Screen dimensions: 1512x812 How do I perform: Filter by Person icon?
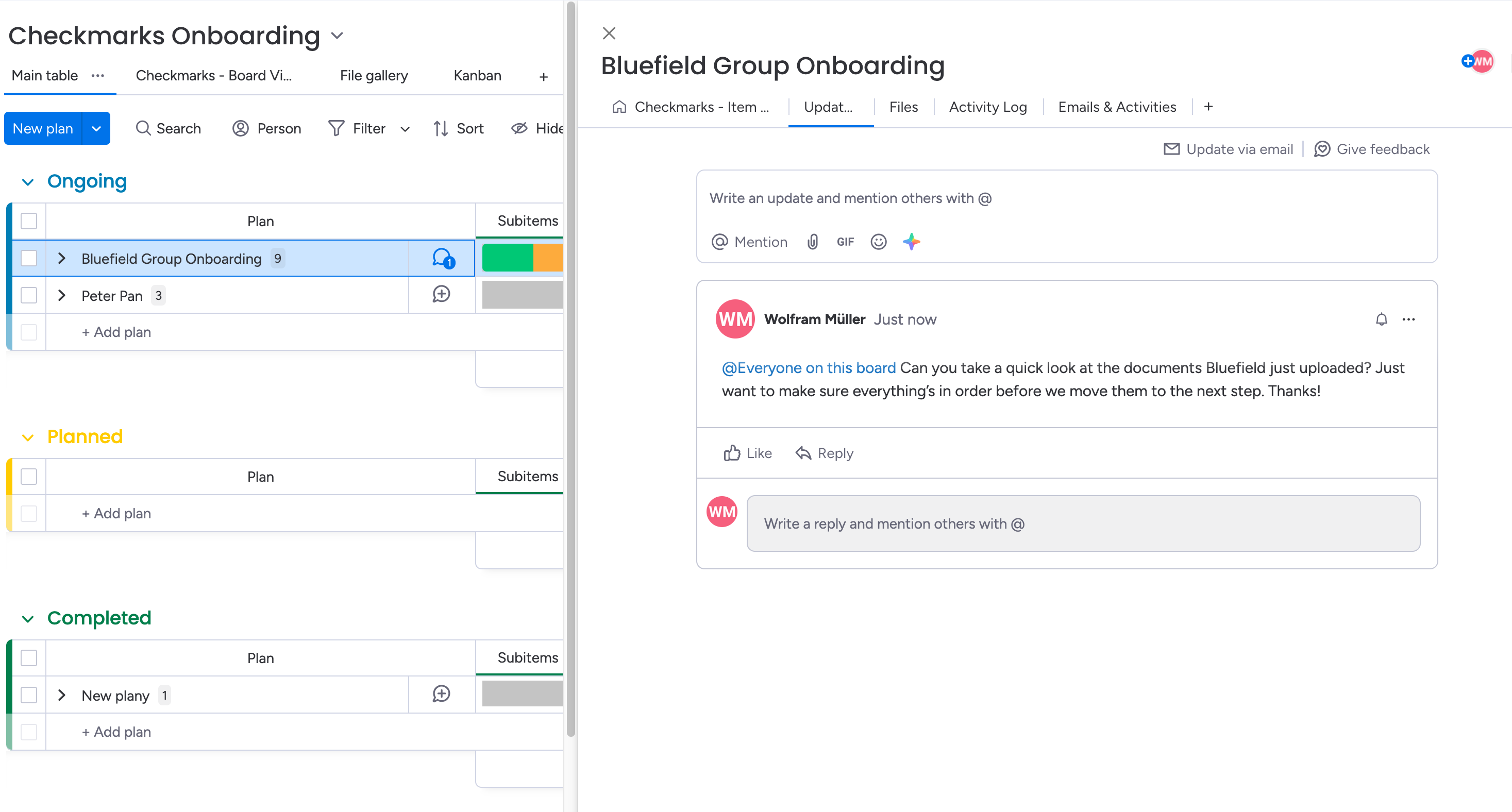point(241,128)
